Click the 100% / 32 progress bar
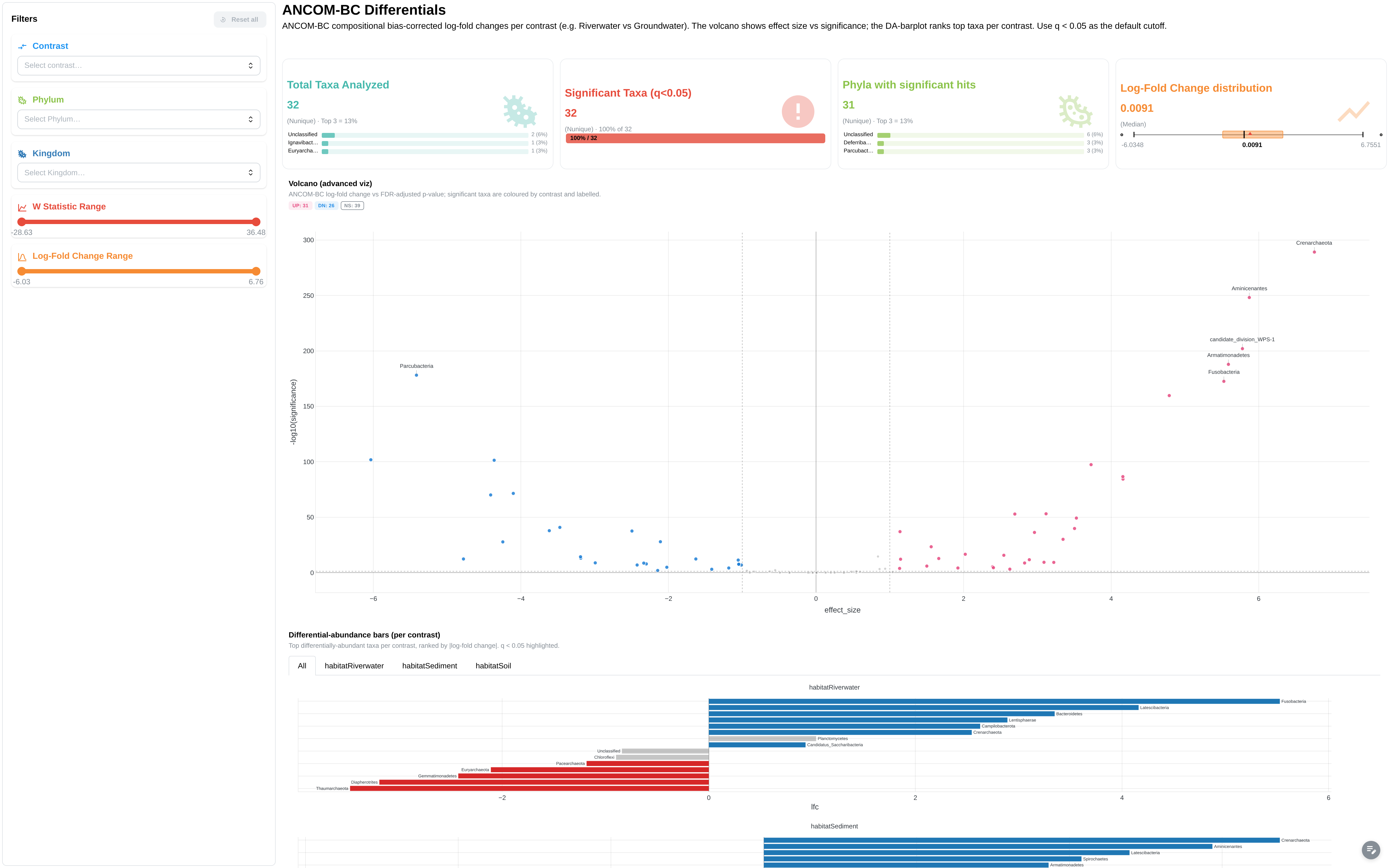1389x868 pixels. click(695, 138)
